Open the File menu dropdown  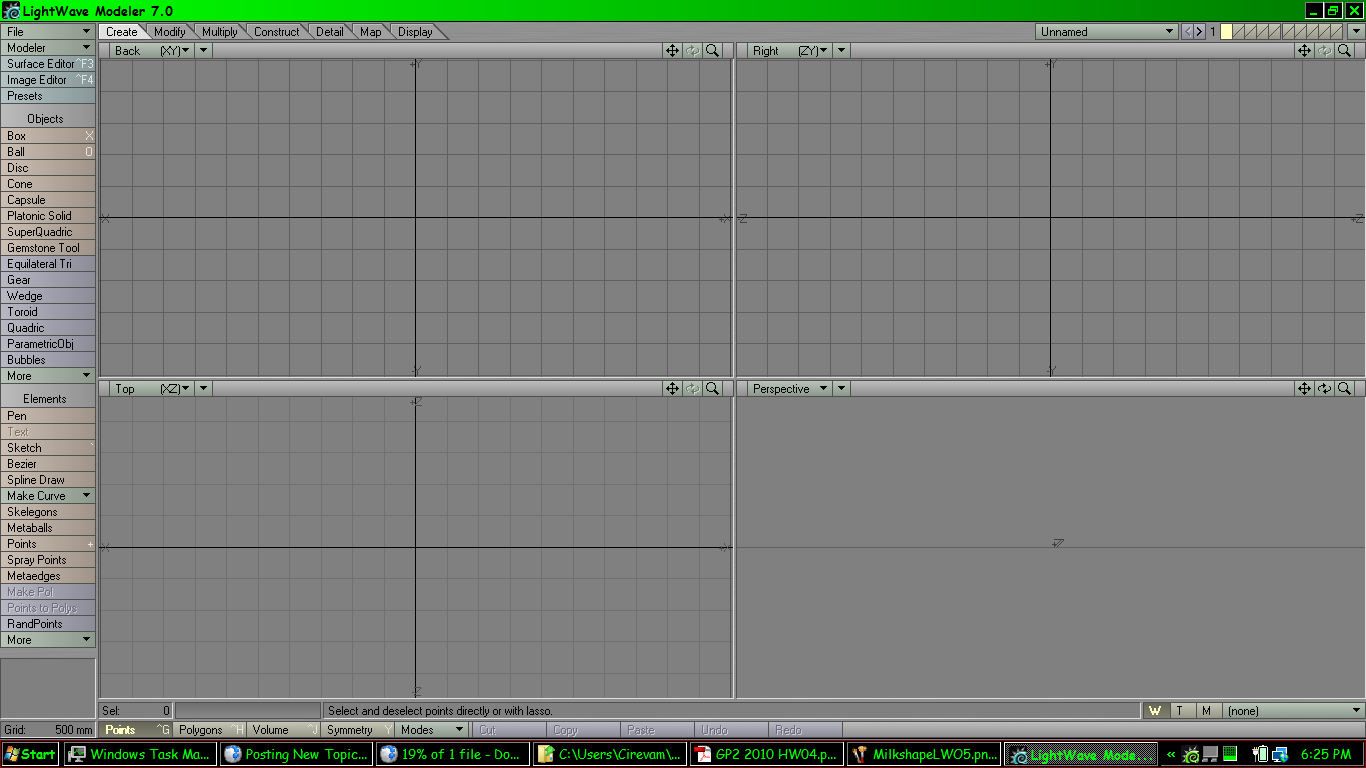[48, 32]
